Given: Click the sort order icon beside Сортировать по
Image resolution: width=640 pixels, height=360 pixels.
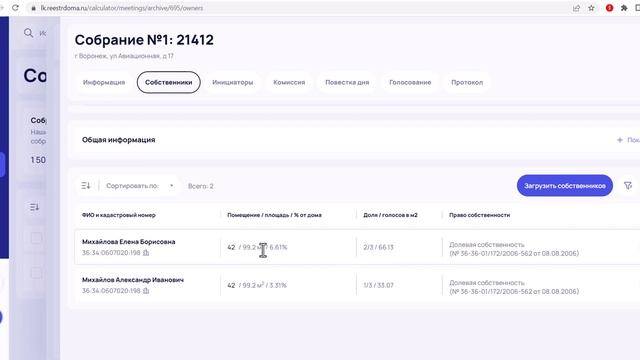Looking at the screenshot, I should (x=86, y=186).
